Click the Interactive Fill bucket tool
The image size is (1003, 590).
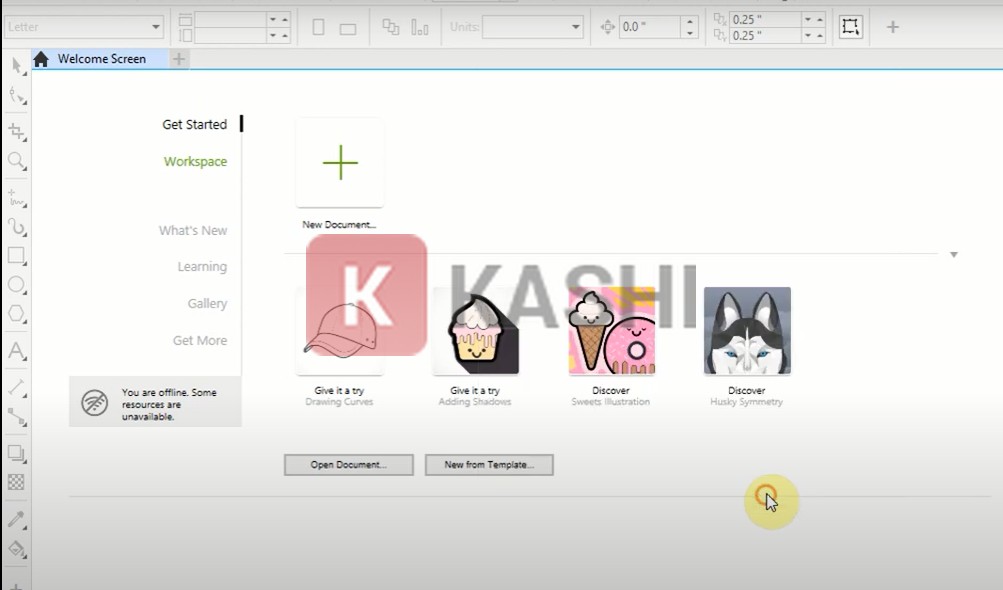tap(16, 549)
